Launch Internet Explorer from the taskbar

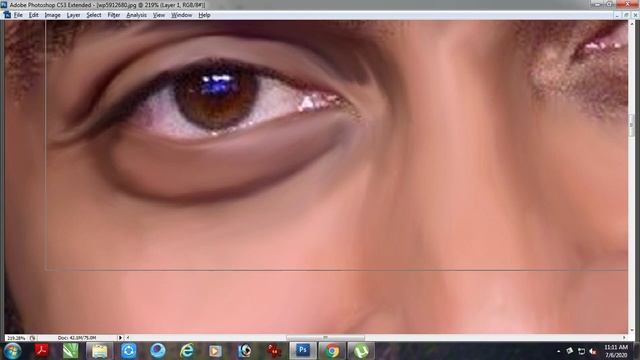(187, 351)
